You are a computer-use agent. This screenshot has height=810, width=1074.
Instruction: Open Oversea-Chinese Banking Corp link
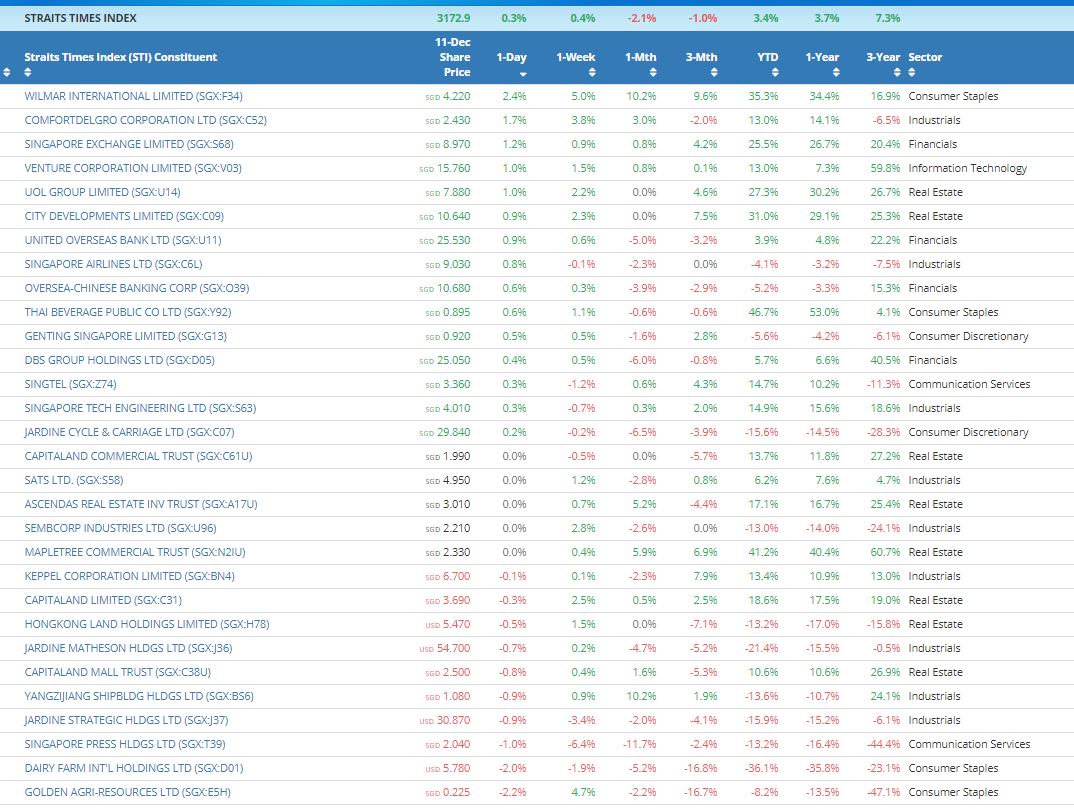pyautogui.click(x=137, y=288)
